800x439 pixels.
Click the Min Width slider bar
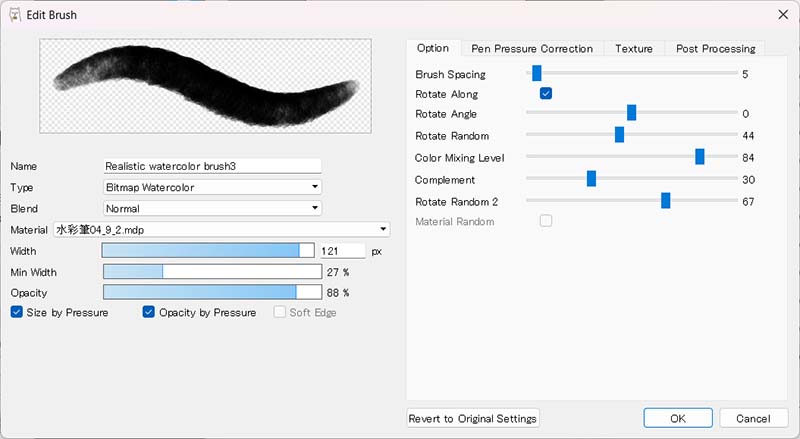tap(212, 272)
